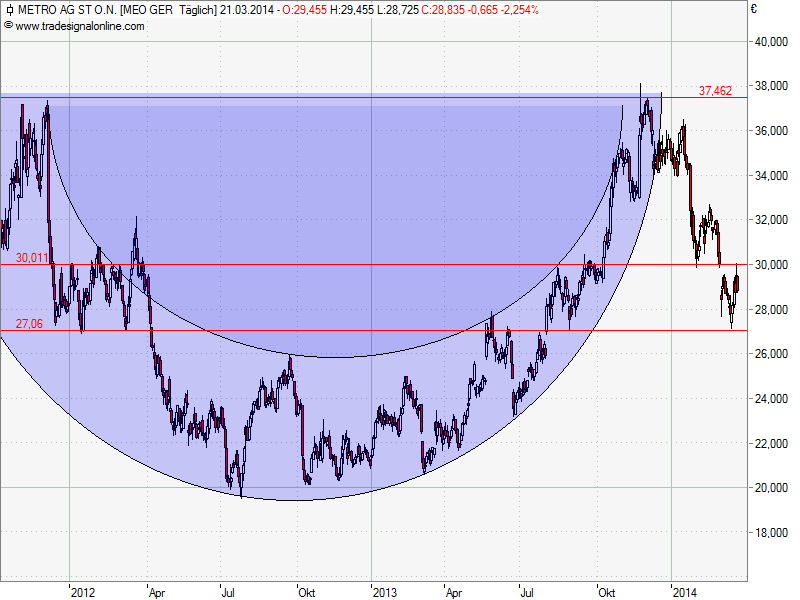800x600 pixels.
Task: Click the 40,000 price axis label
Action: [x=773, y=42]
